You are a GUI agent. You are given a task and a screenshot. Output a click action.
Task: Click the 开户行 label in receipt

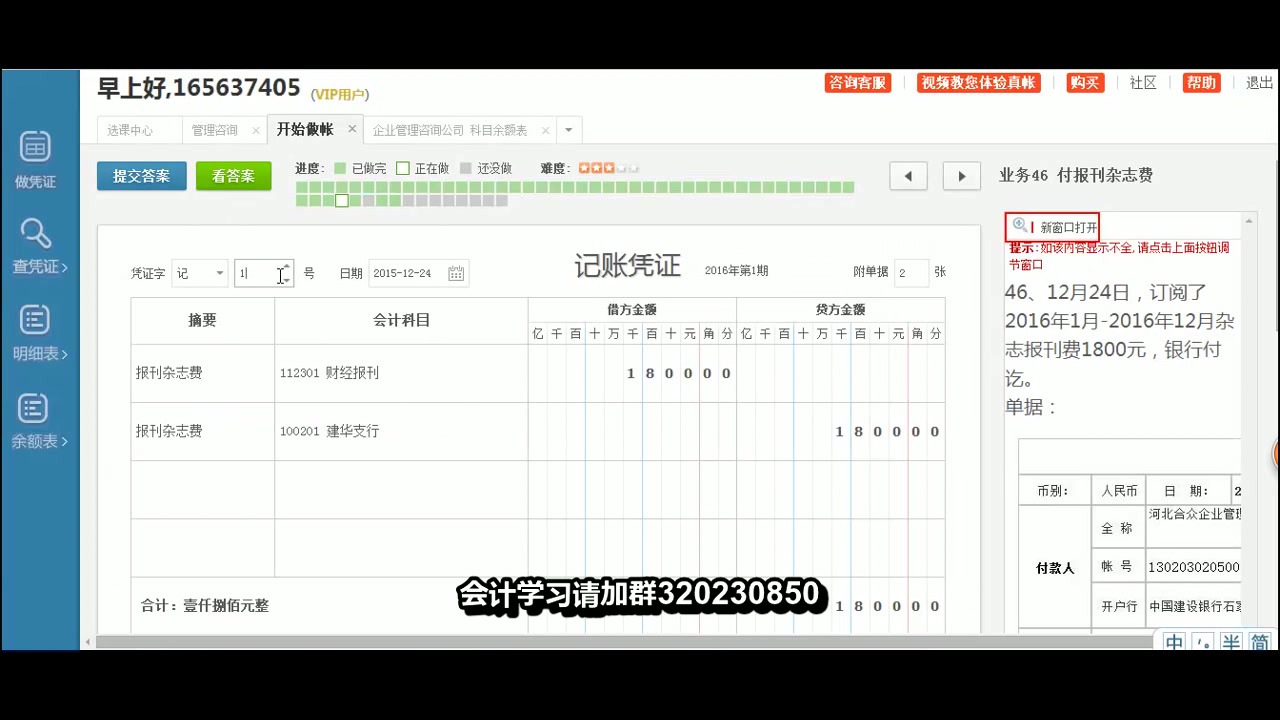[x=1117, y=606]
